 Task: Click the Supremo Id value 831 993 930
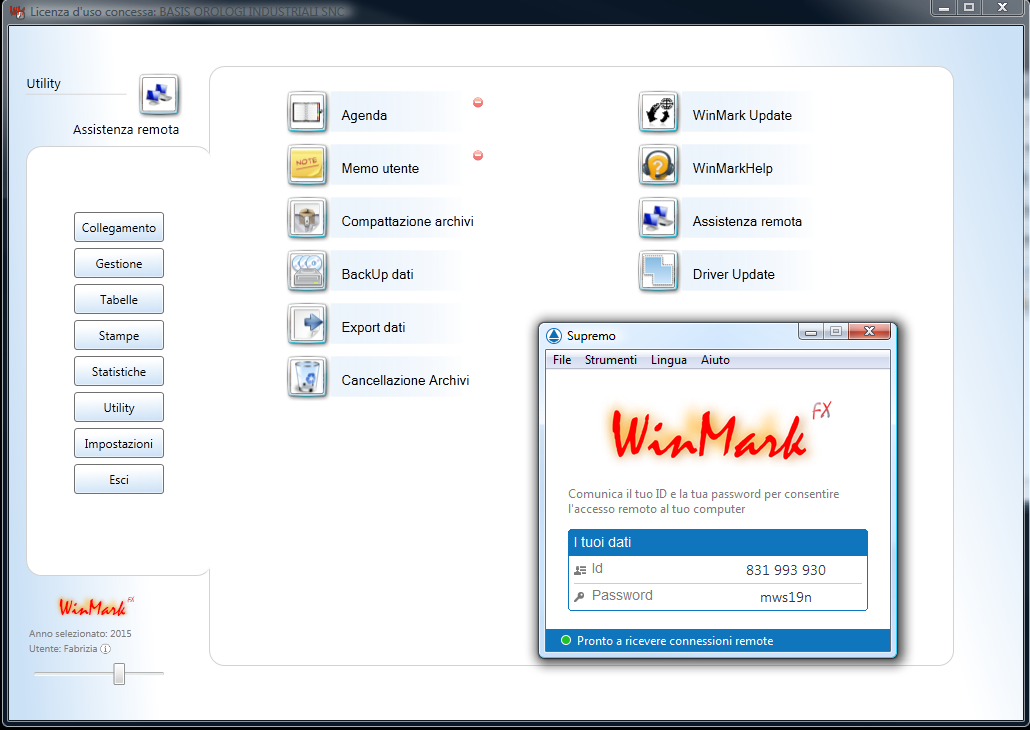coord(786,570)
